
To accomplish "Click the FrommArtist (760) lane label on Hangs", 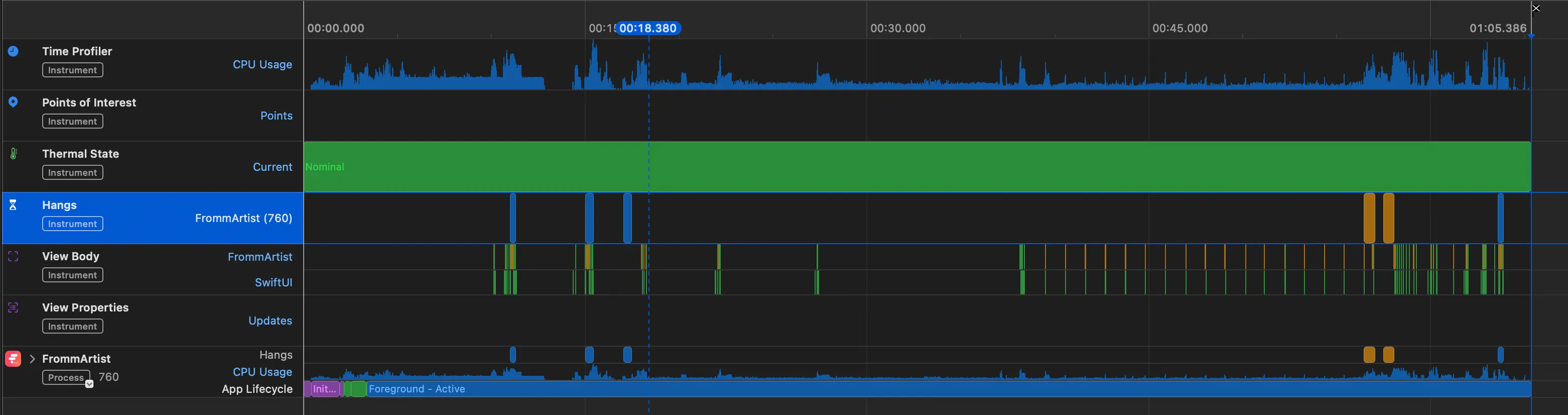I will [243, 218].
